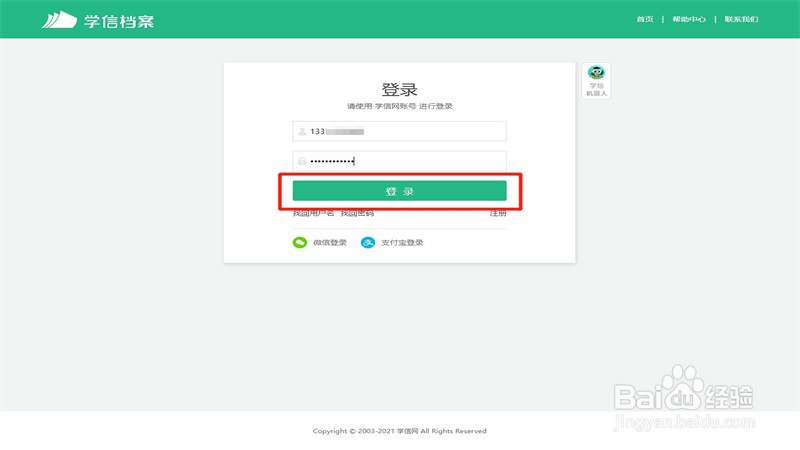Open the 学信机器人 assistant icon
This screenshot has width=800, height=450.
coord(596,81)
